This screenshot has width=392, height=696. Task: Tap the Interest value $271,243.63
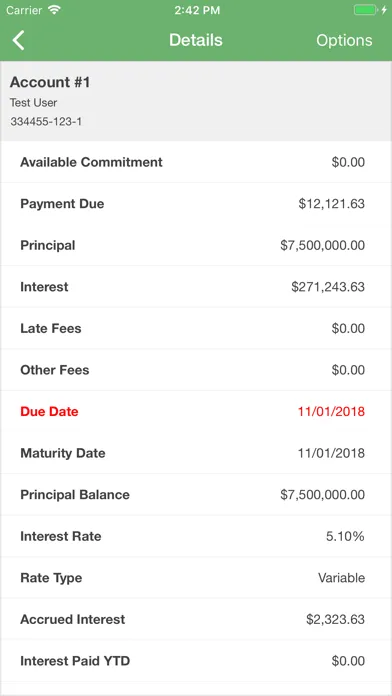[328, 287]
